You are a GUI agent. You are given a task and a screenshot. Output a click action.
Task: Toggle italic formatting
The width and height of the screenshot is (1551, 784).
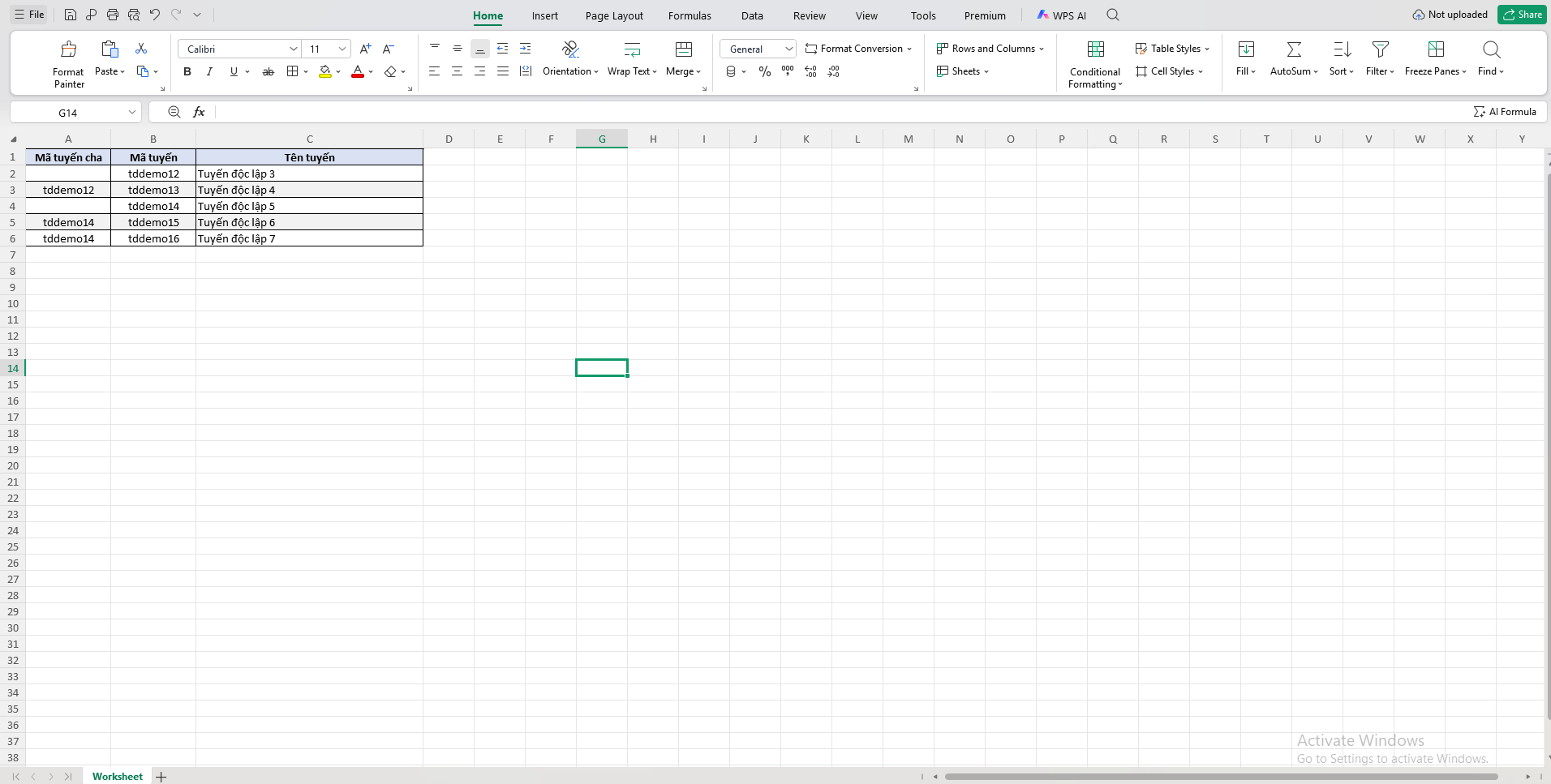coord(209,71)
